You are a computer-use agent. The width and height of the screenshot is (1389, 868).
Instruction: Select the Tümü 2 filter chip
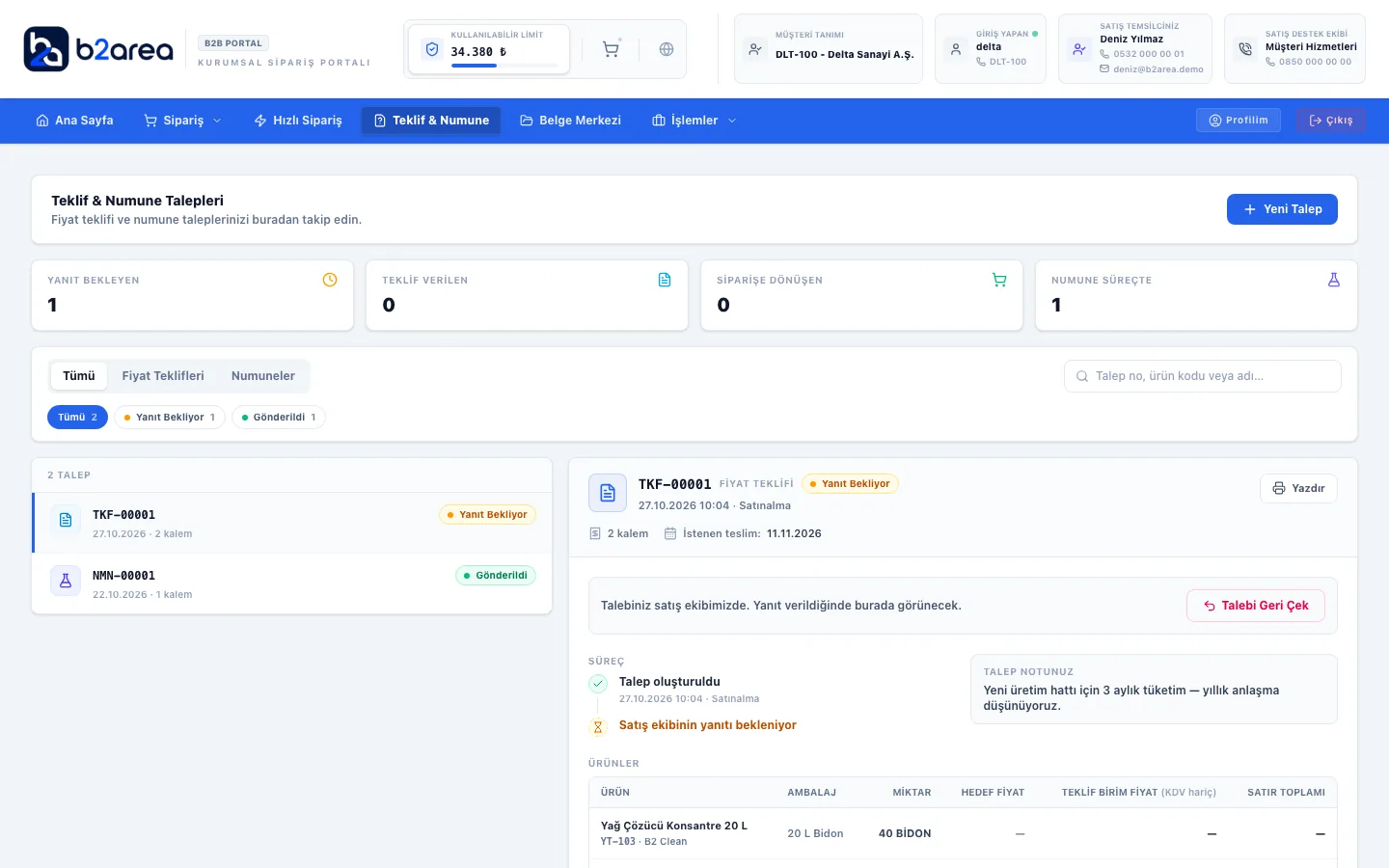coord(77,418)
